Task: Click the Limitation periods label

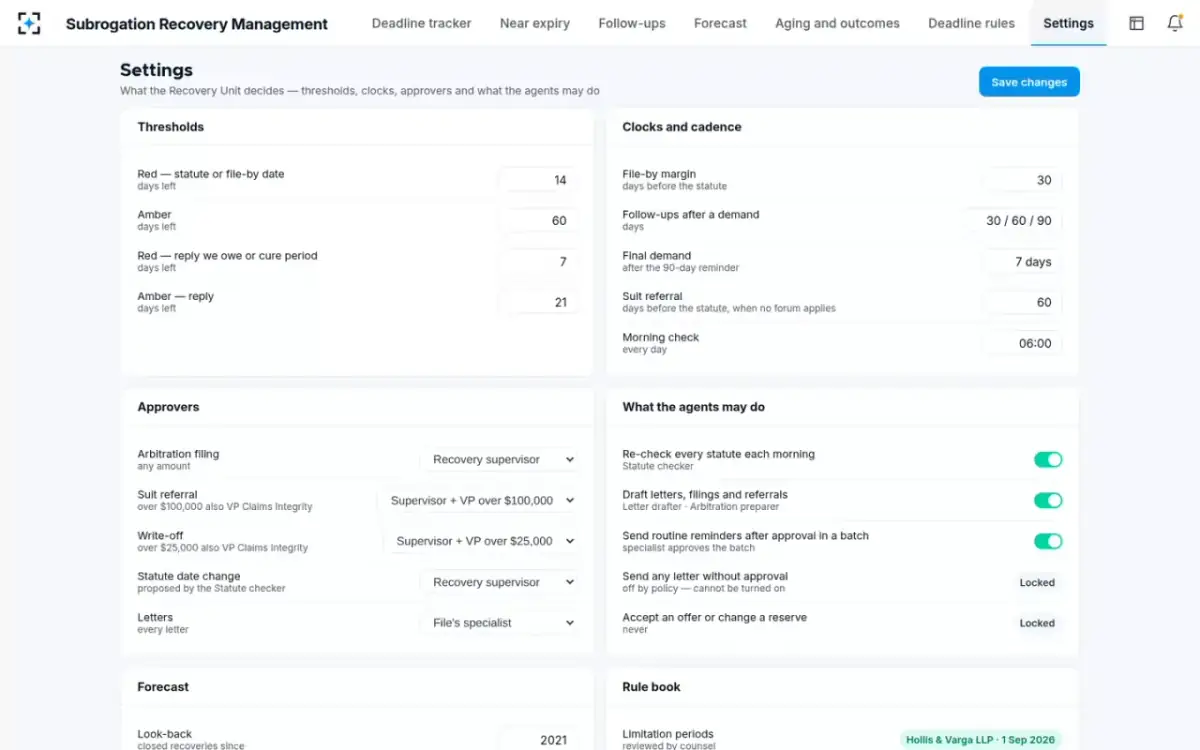Action: pyautogui.click(x=668, y=734)
